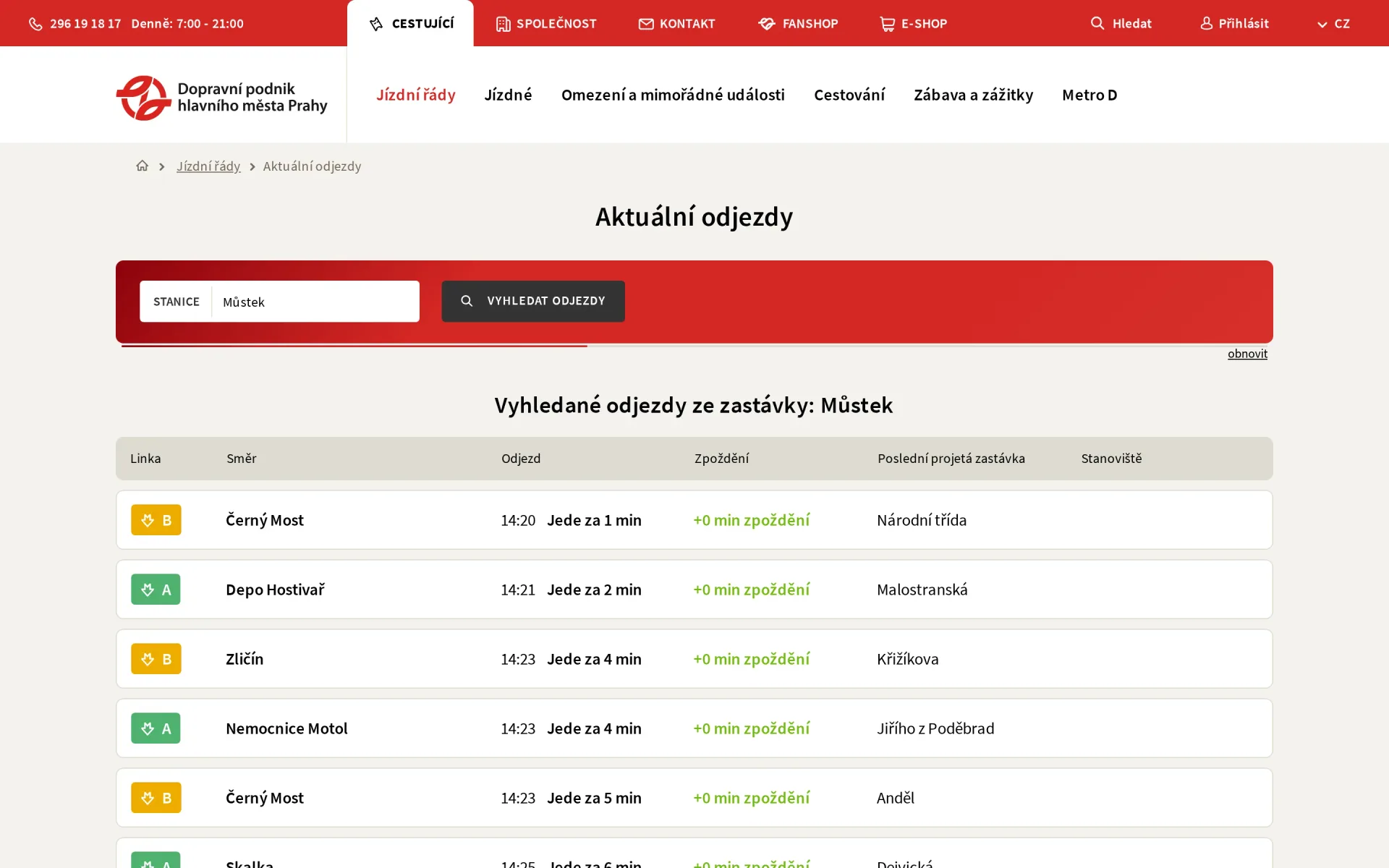Select the Zličín destination text

[245, 659]
